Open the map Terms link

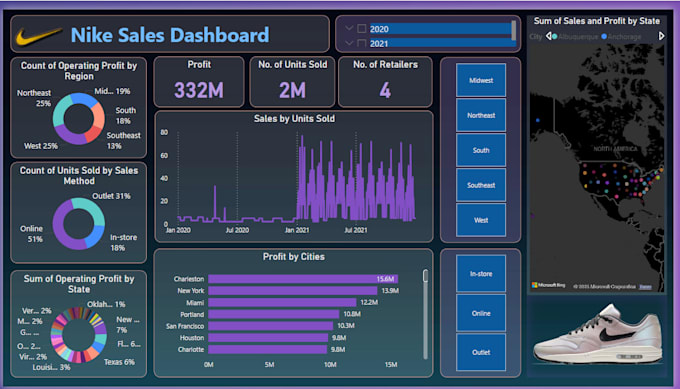click(x=645, y=287)
